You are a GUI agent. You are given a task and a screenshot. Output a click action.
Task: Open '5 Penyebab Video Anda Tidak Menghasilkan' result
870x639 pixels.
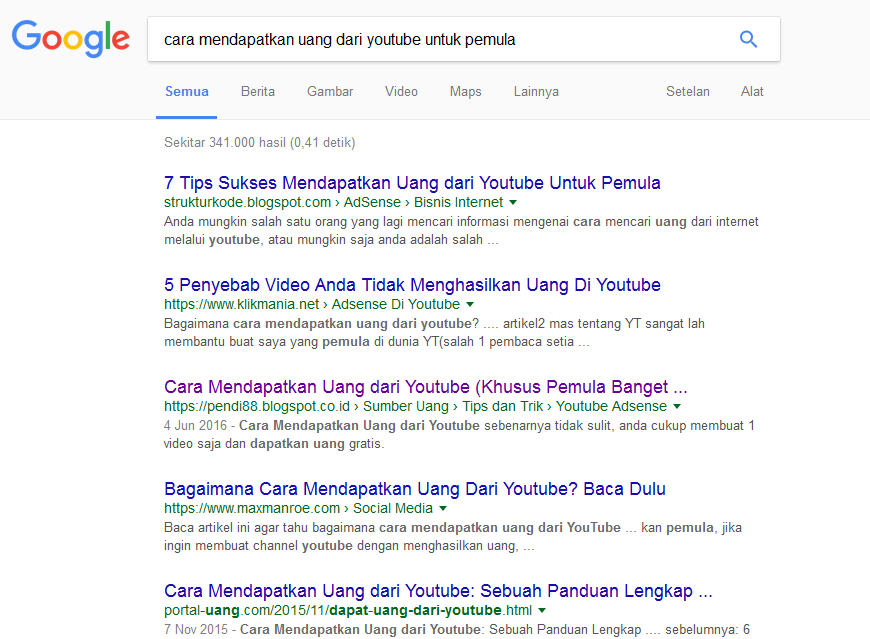point(412,285)
